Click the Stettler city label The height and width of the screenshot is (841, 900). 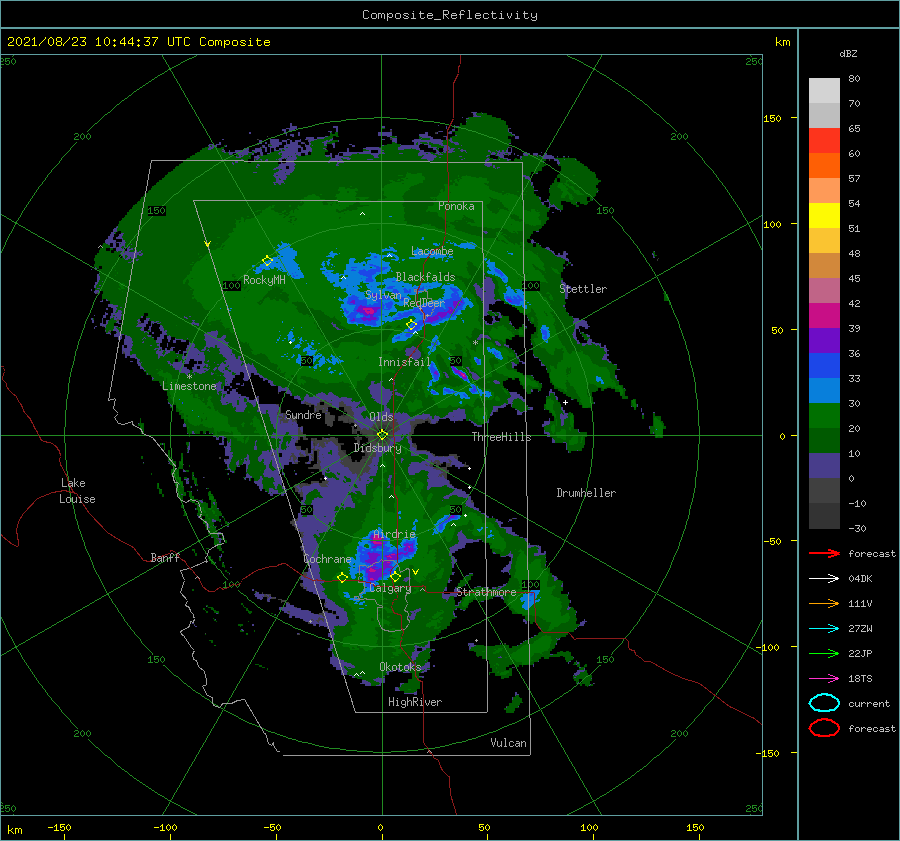[583, 289]
